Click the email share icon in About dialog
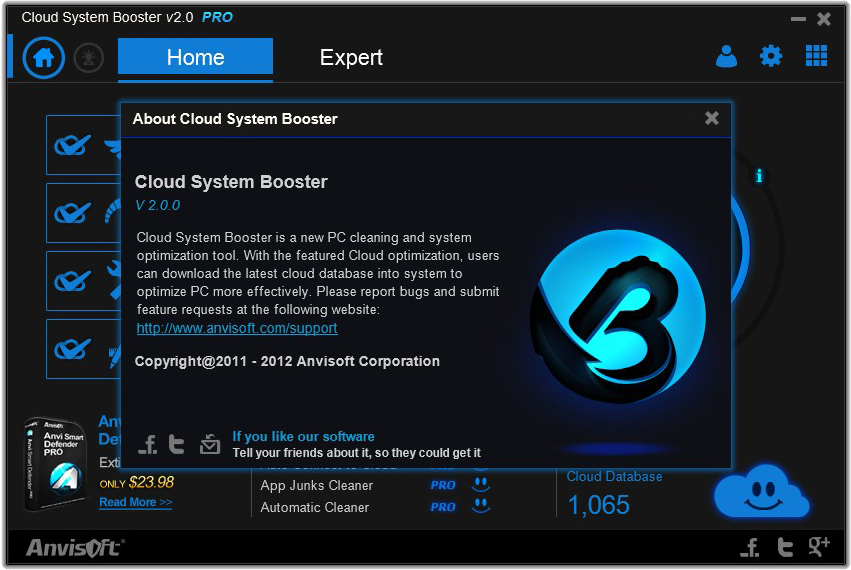Image resolution: width=851 pixels, height=570 pixels. [209, 444]
